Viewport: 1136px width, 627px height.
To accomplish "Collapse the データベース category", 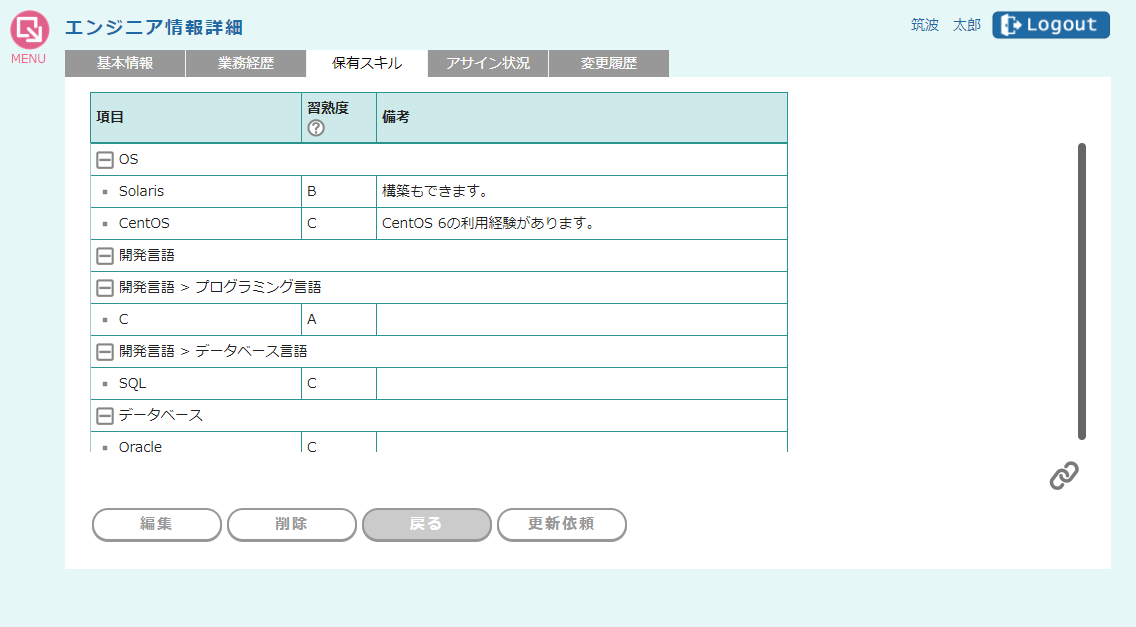I will point(105,416).
